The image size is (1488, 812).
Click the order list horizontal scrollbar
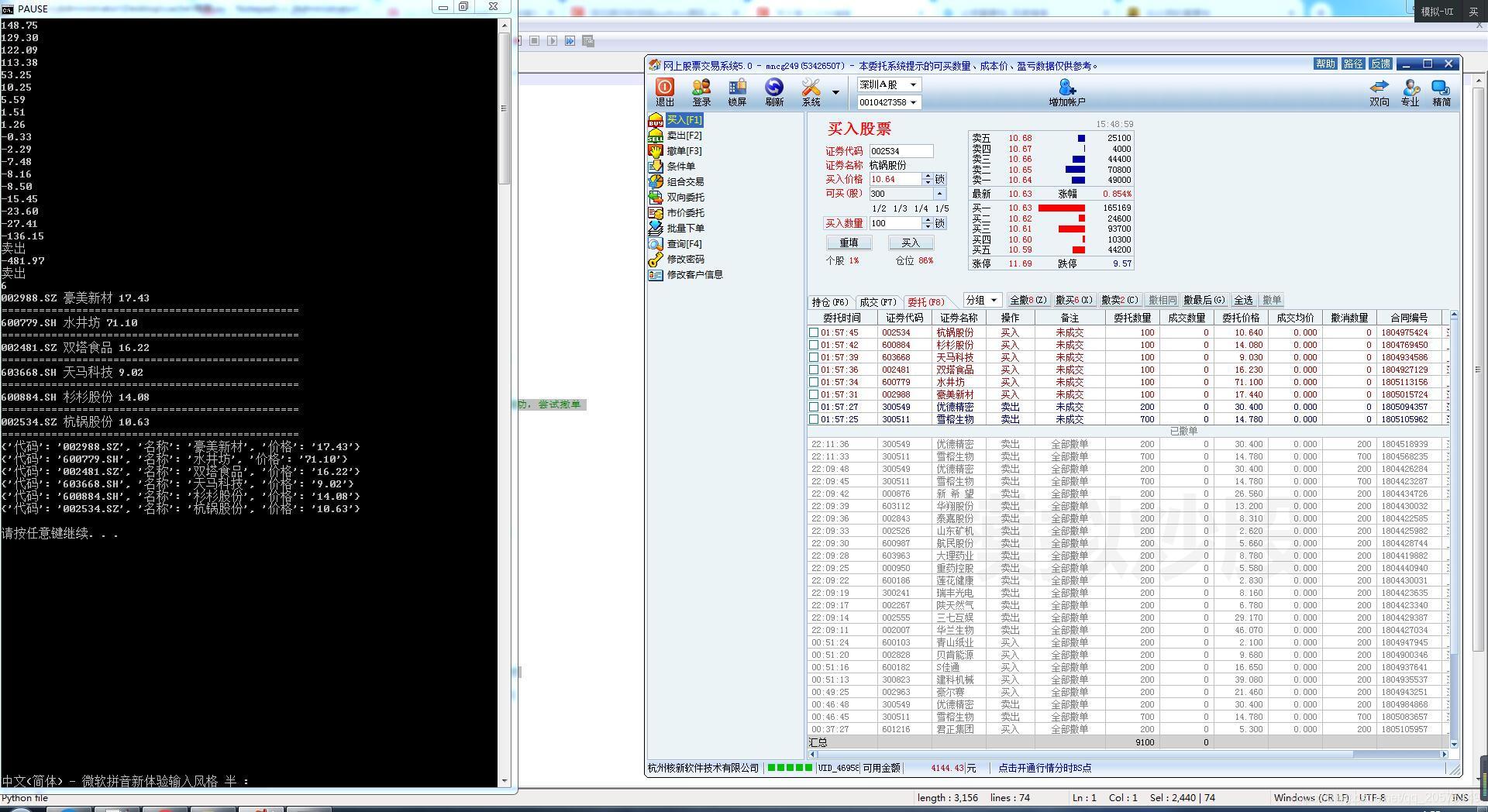click(1128, 754)
